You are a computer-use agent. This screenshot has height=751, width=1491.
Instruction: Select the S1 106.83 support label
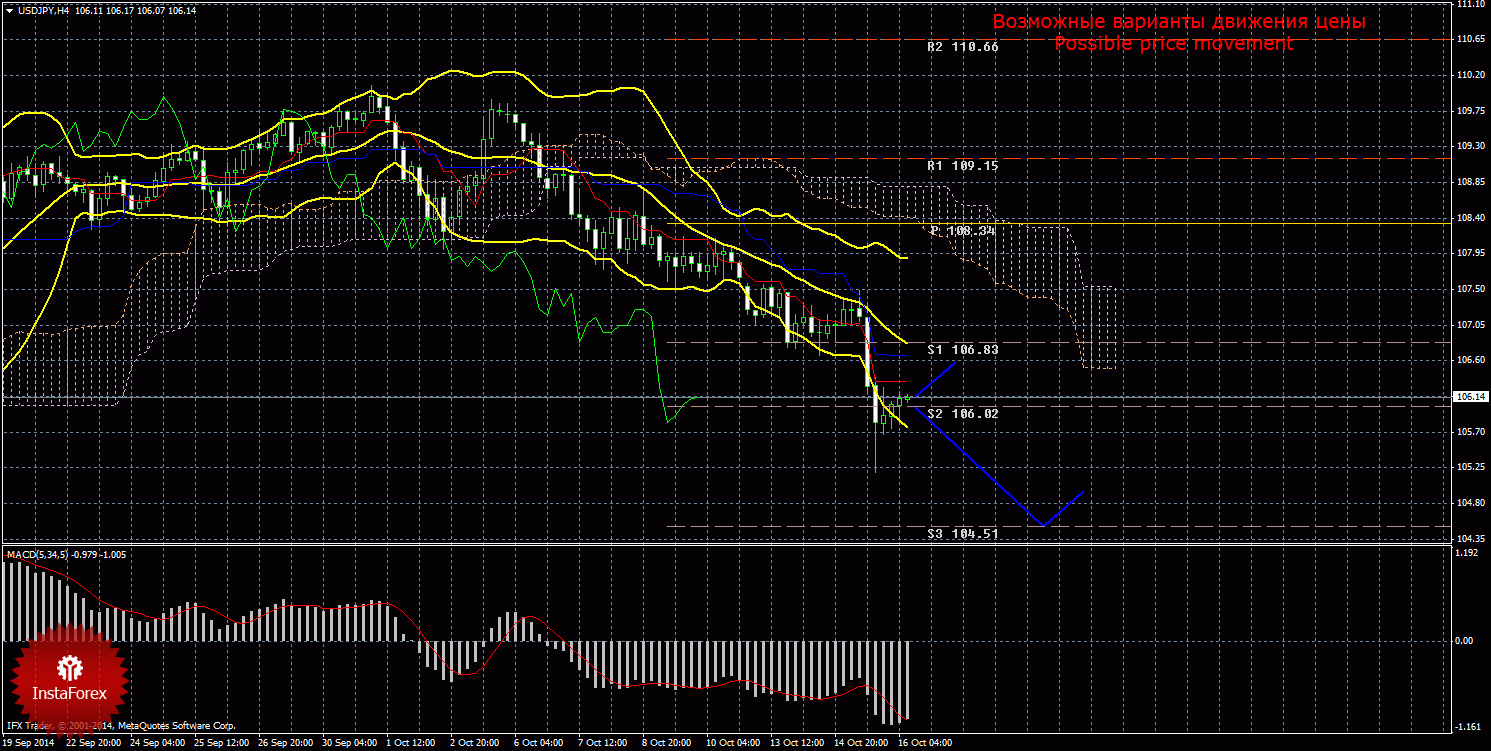click(962, 350)
